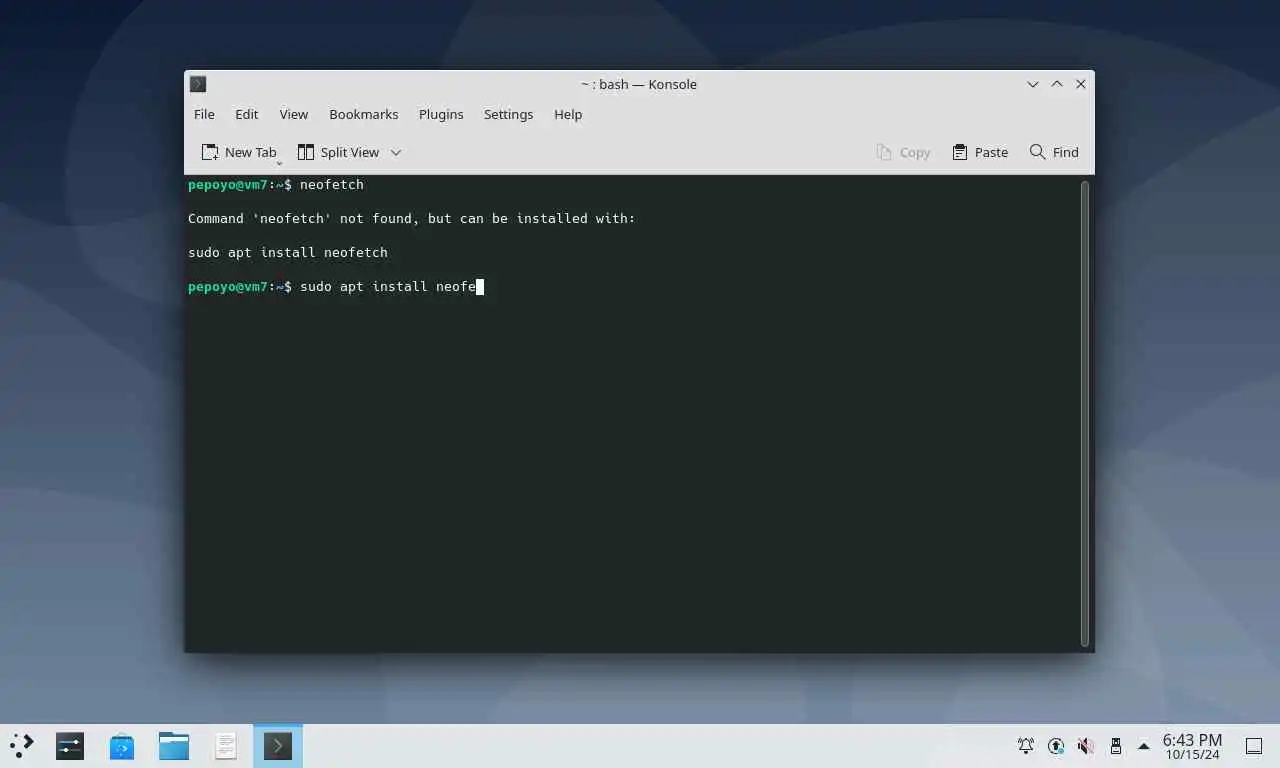Click the removable device icon in the tray

point(1115,745)
